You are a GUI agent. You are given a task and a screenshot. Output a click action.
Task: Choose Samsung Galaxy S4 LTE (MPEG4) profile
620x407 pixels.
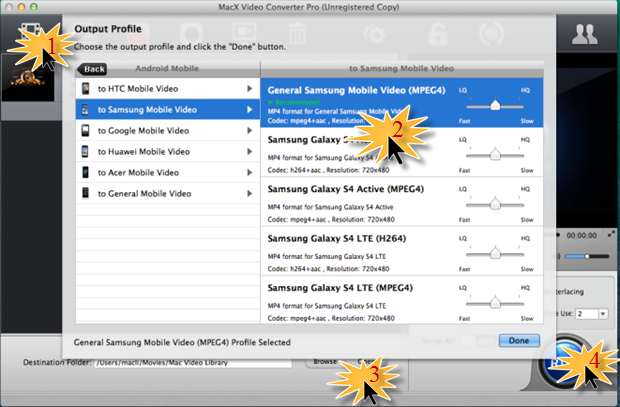(x=402, y=300)
